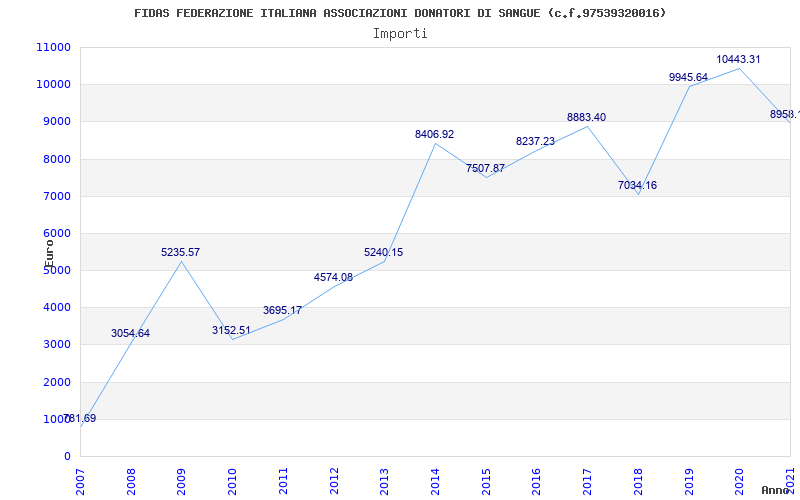The width and height of the screenshot is (800, 500).
Task: Select the 8406.92 data label
Action: [x=434, y=135]
